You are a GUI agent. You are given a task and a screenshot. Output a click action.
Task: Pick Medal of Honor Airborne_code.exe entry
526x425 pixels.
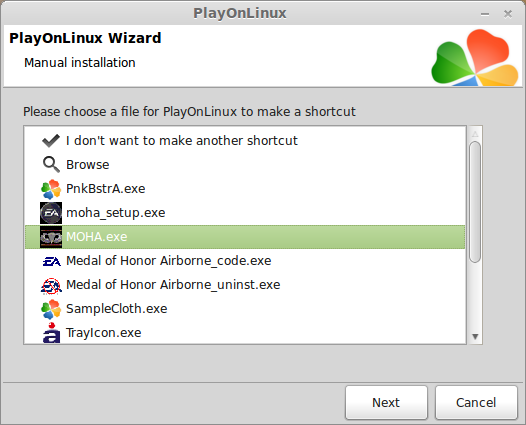(168, 261)
